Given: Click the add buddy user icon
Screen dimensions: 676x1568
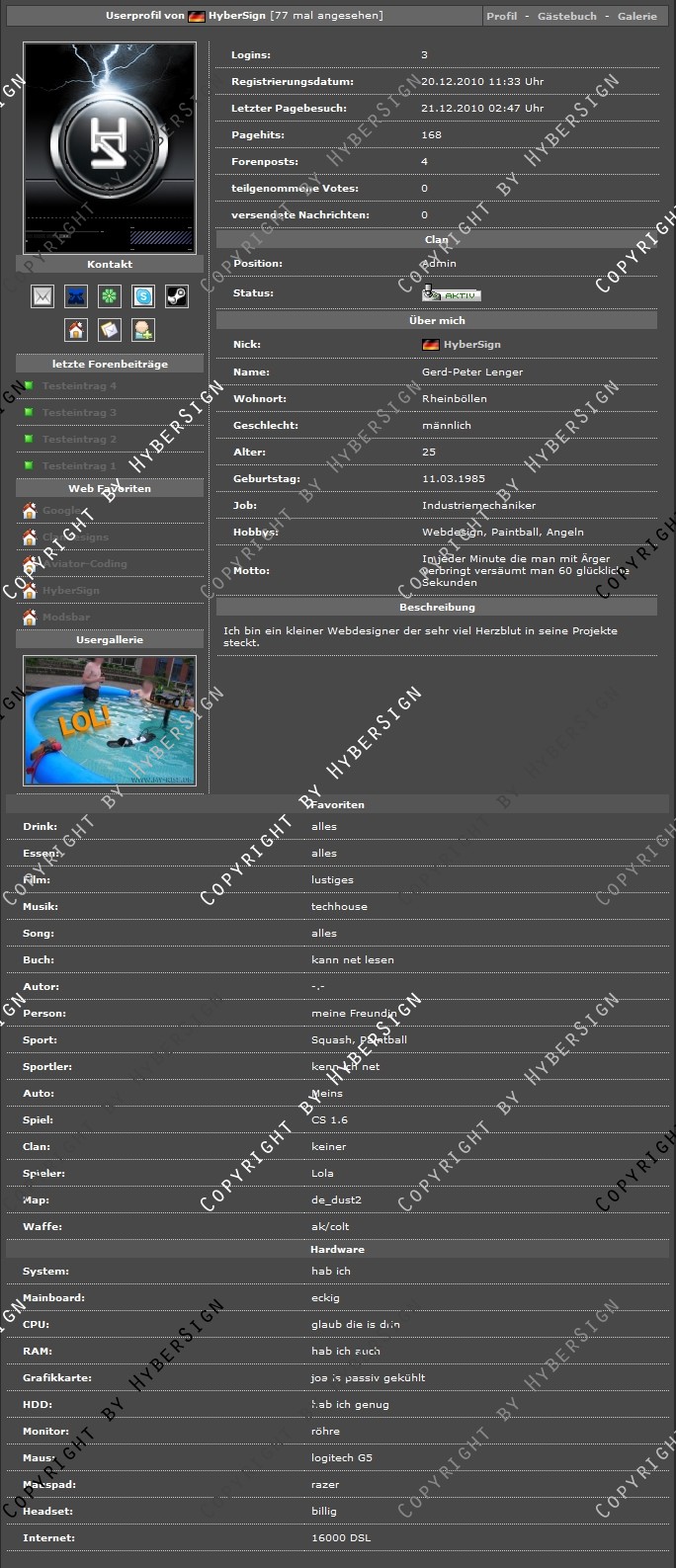Looking at the screenshot, I should [x=143, y=330].
